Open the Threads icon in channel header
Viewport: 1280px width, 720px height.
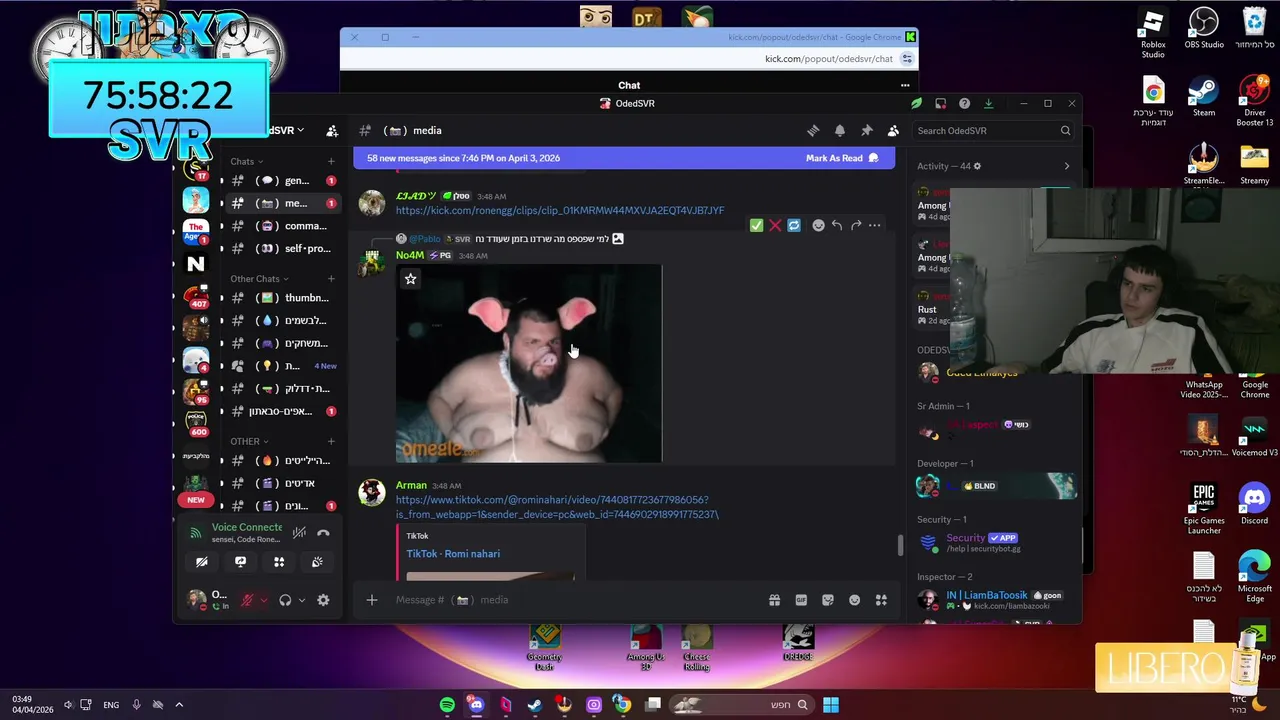point(813,131)
